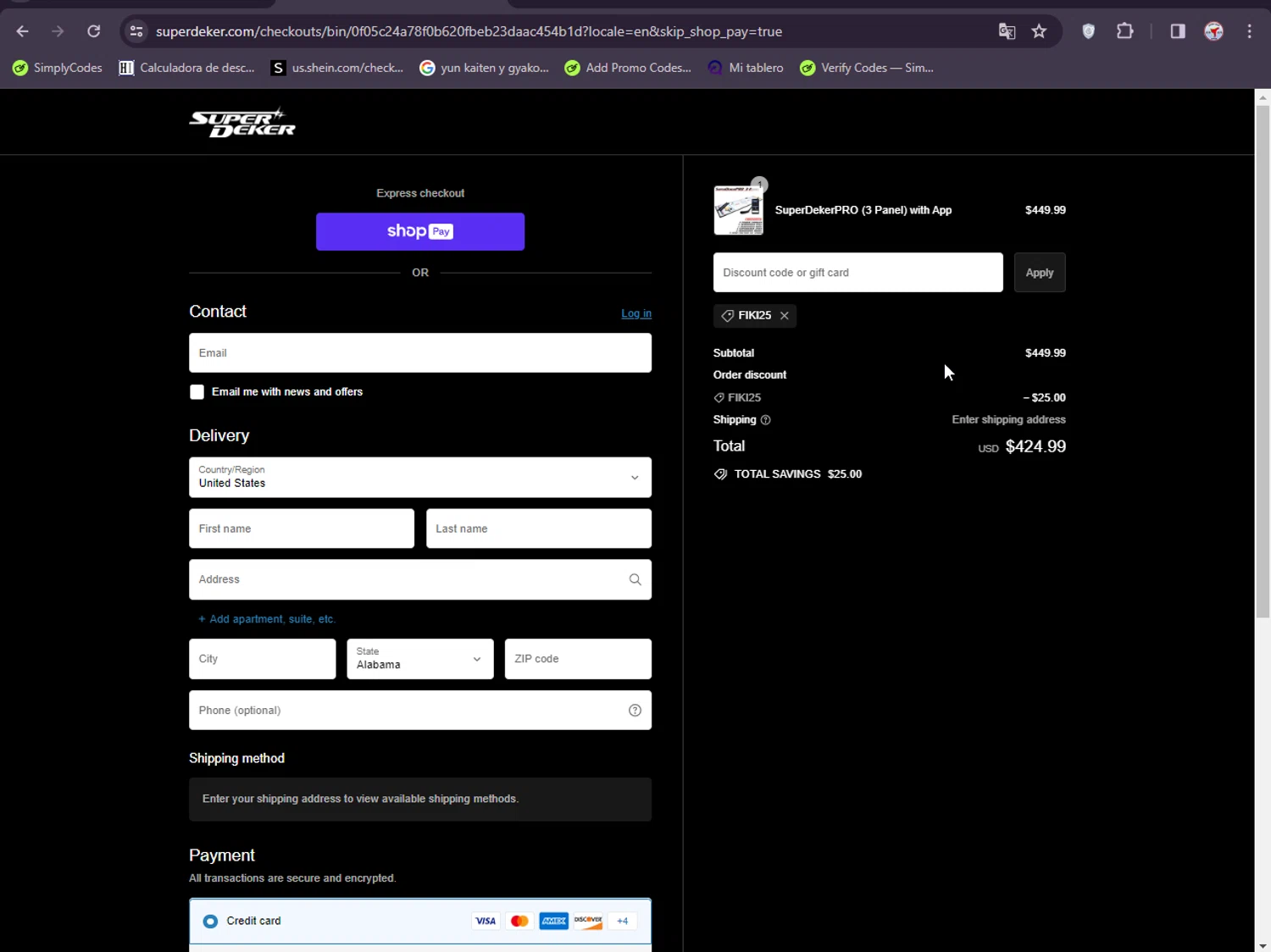Image resolution: width=1271 pixels, height=952 pixels.
Task: Translate this page icon
Action: (1007, 31)
